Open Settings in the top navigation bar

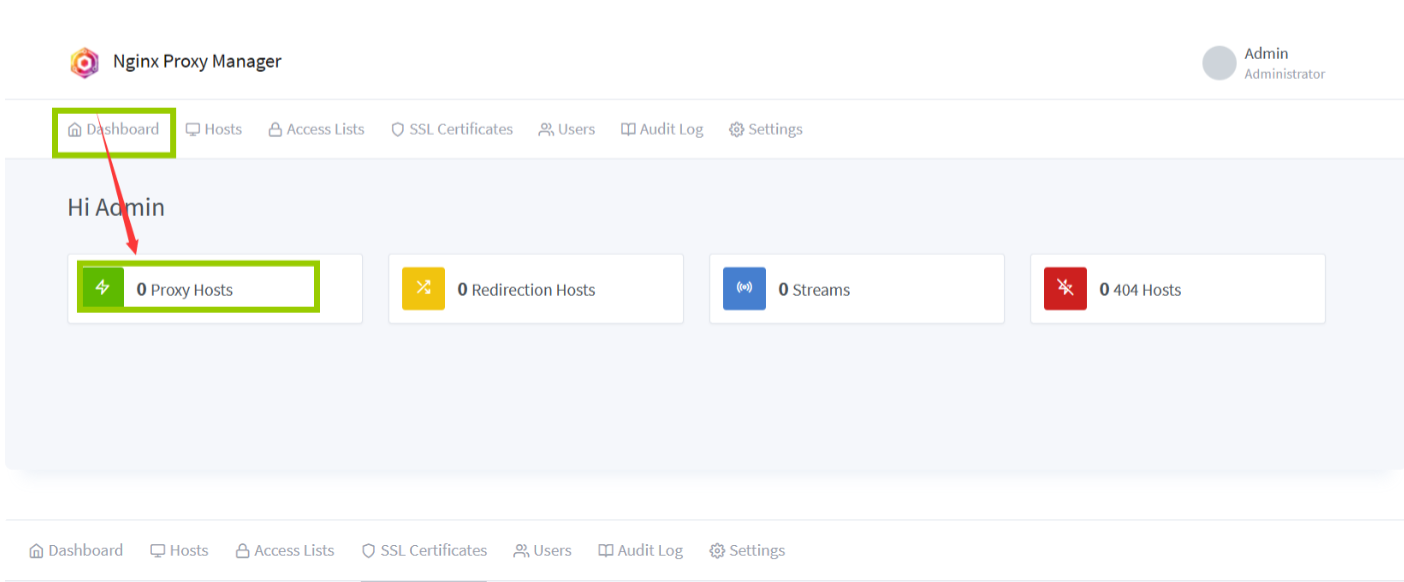coord(766,129)
